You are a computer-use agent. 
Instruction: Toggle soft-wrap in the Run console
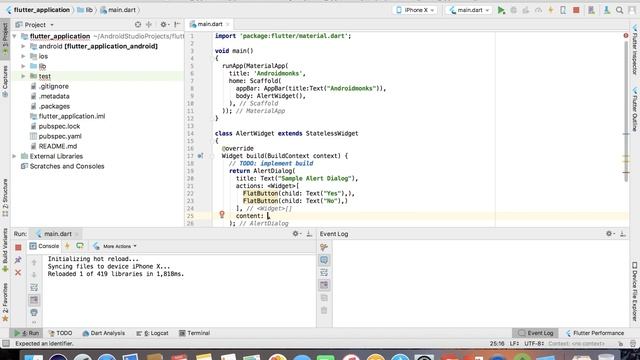(x=34, y=287)
